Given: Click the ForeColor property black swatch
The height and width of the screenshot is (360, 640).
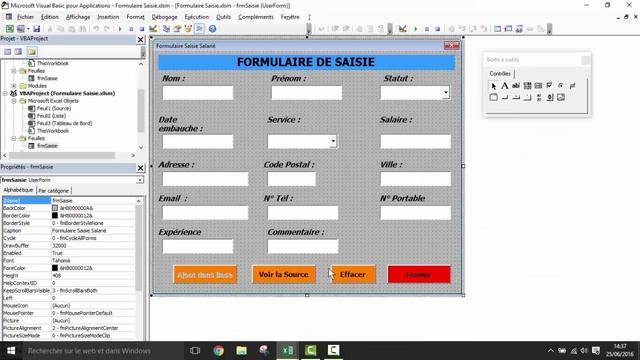Looking at the screenshot, I should [55, 268].
